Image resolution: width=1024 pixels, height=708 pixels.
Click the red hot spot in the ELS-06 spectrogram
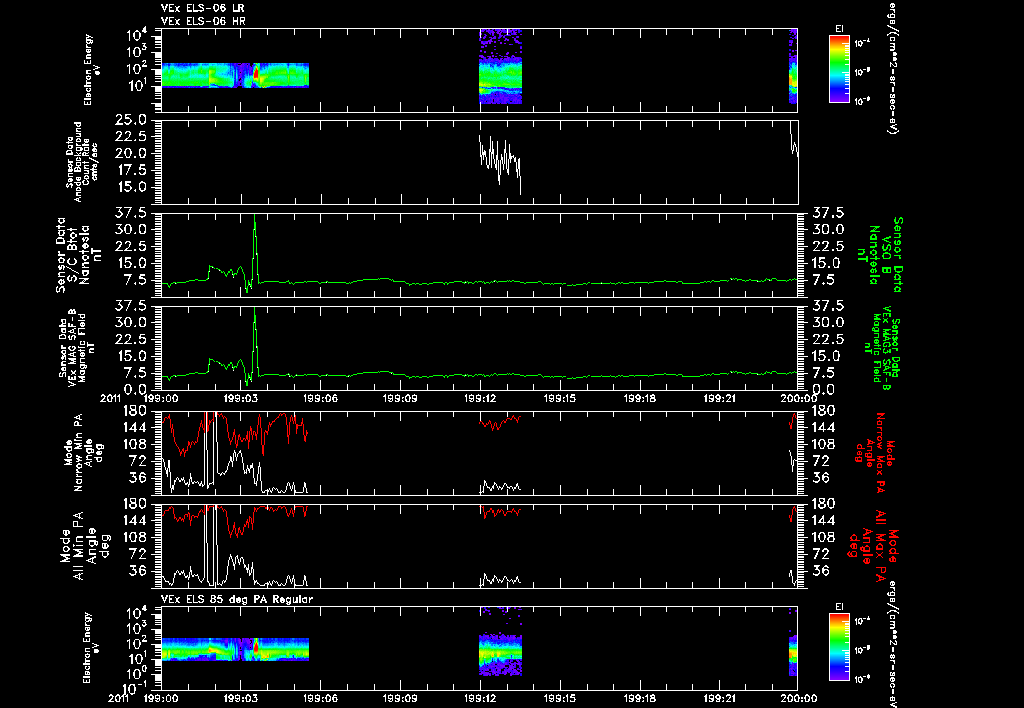256,73
